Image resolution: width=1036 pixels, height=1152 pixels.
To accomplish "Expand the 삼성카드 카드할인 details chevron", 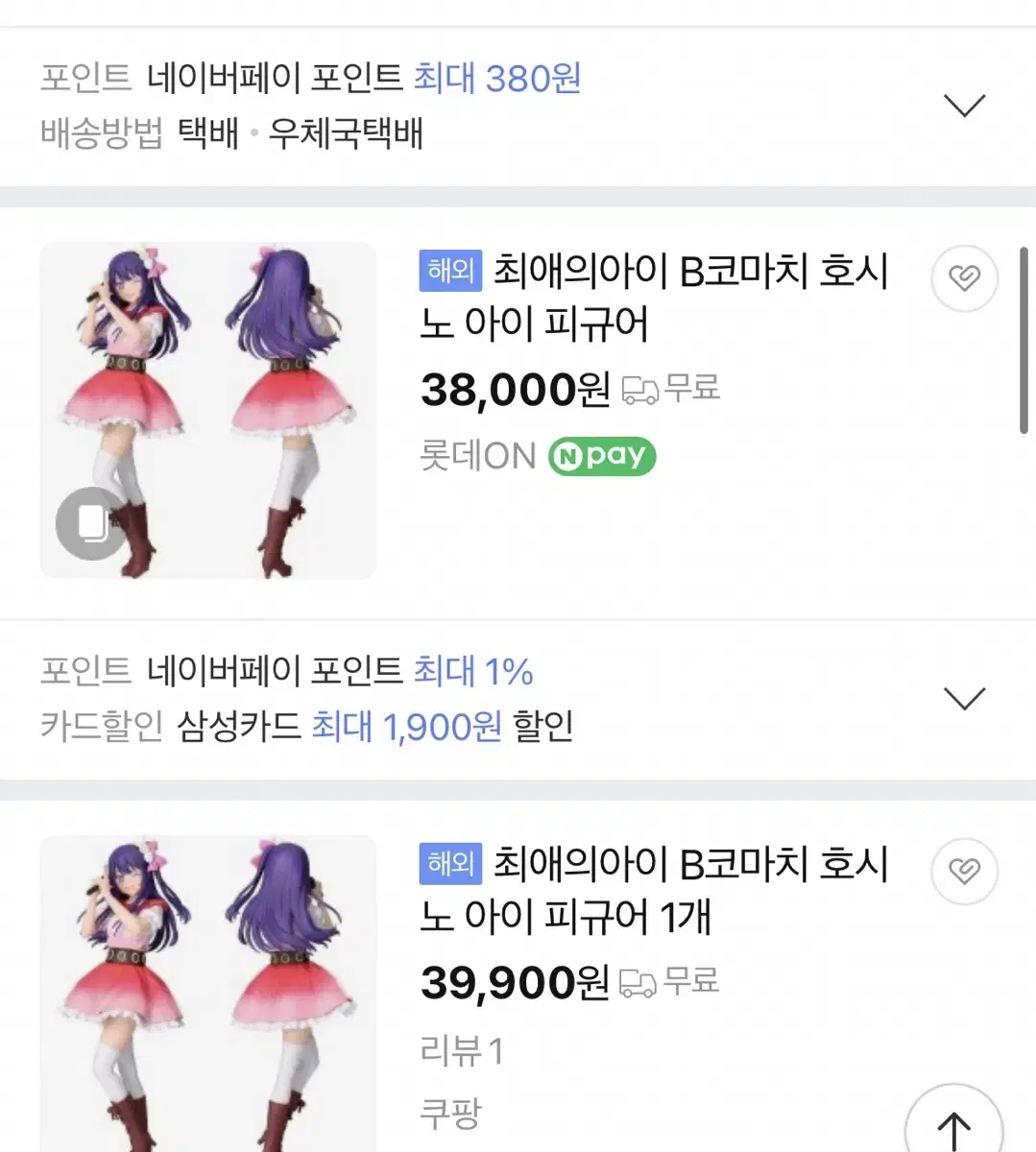I will coord(964,698).
